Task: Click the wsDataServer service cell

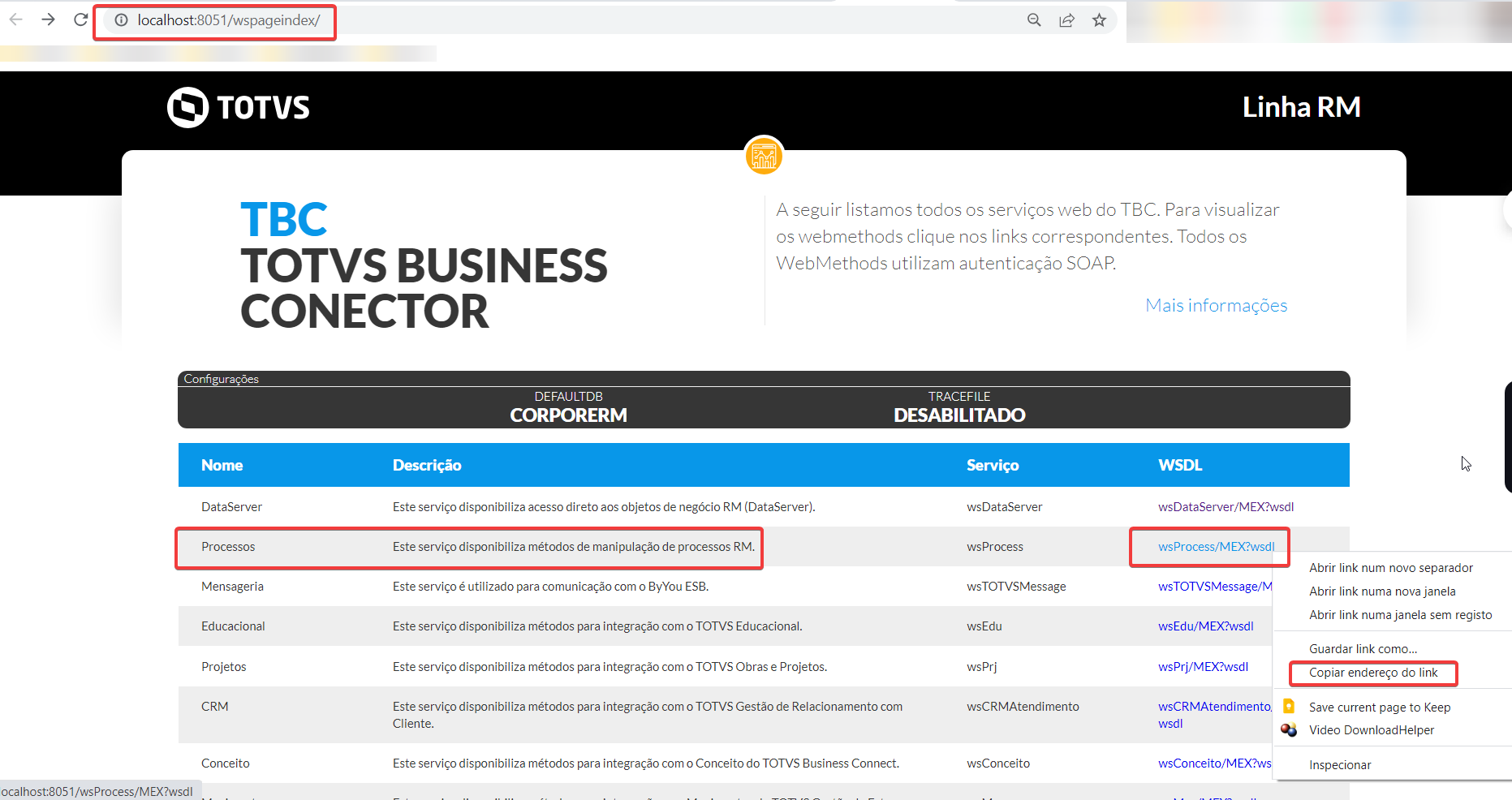Action: click(1004, 506)
